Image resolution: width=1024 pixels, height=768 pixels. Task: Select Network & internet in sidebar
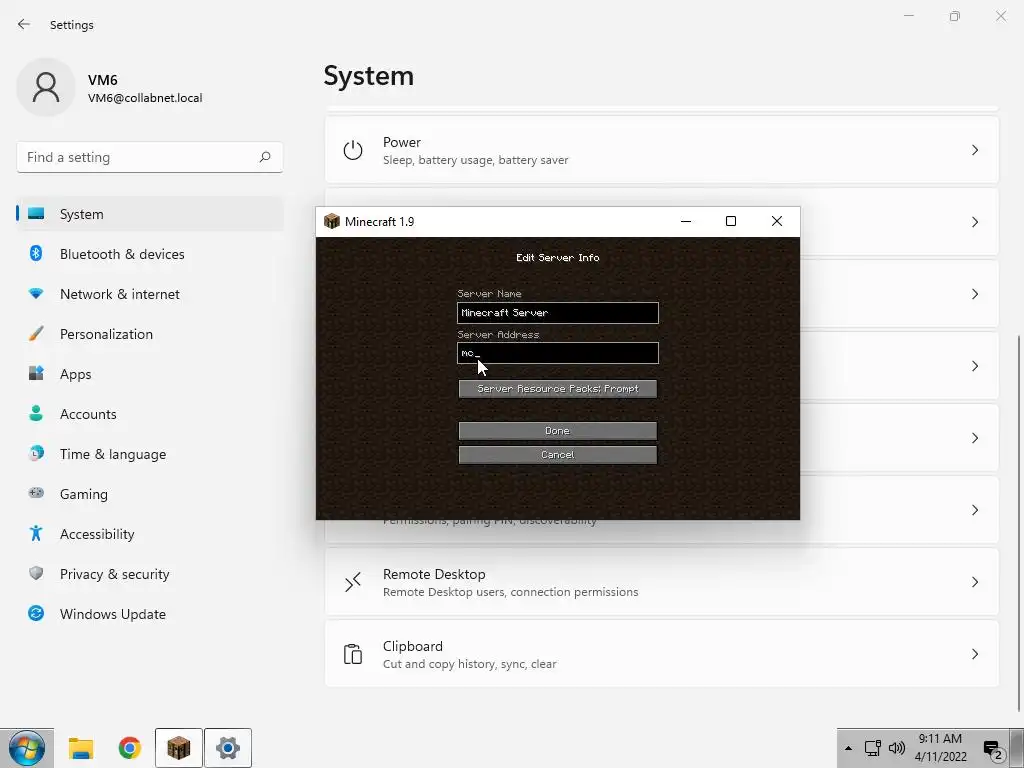(120, 294)
